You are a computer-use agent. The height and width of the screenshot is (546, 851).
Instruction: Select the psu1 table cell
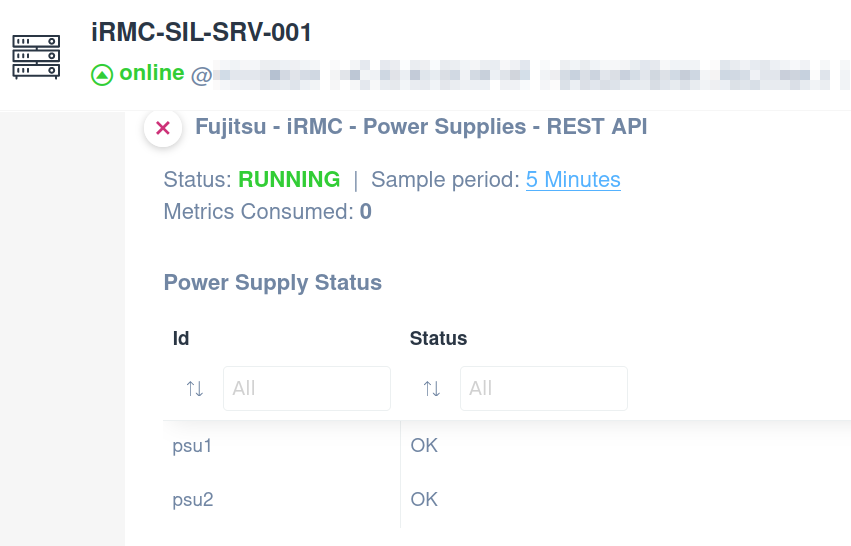[192, 446]
